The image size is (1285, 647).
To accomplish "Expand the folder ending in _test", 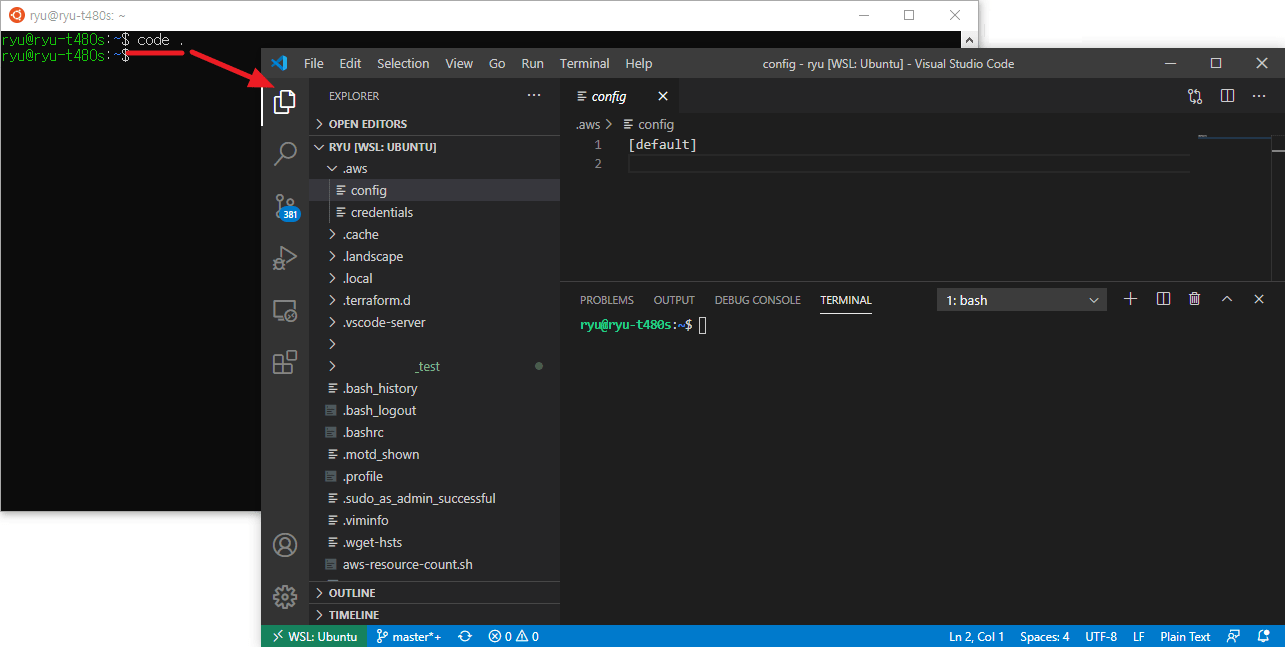I will pyautogui.click(x=435, y=367).
